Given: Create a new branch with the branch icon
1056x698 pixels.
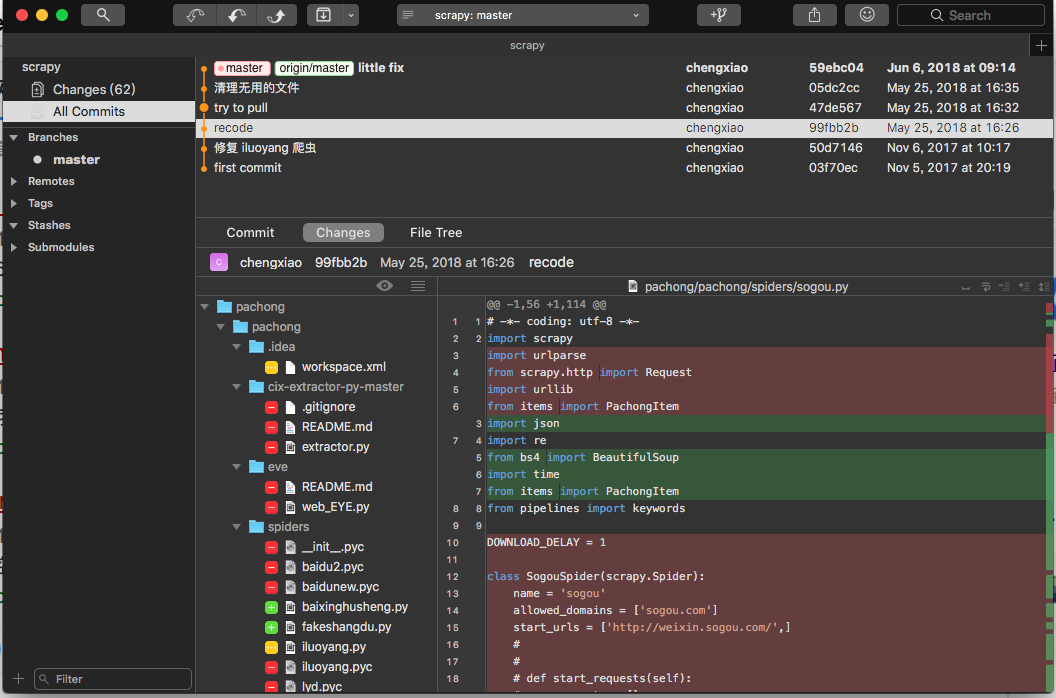Looking at the screenshot, I should [718, 15].
